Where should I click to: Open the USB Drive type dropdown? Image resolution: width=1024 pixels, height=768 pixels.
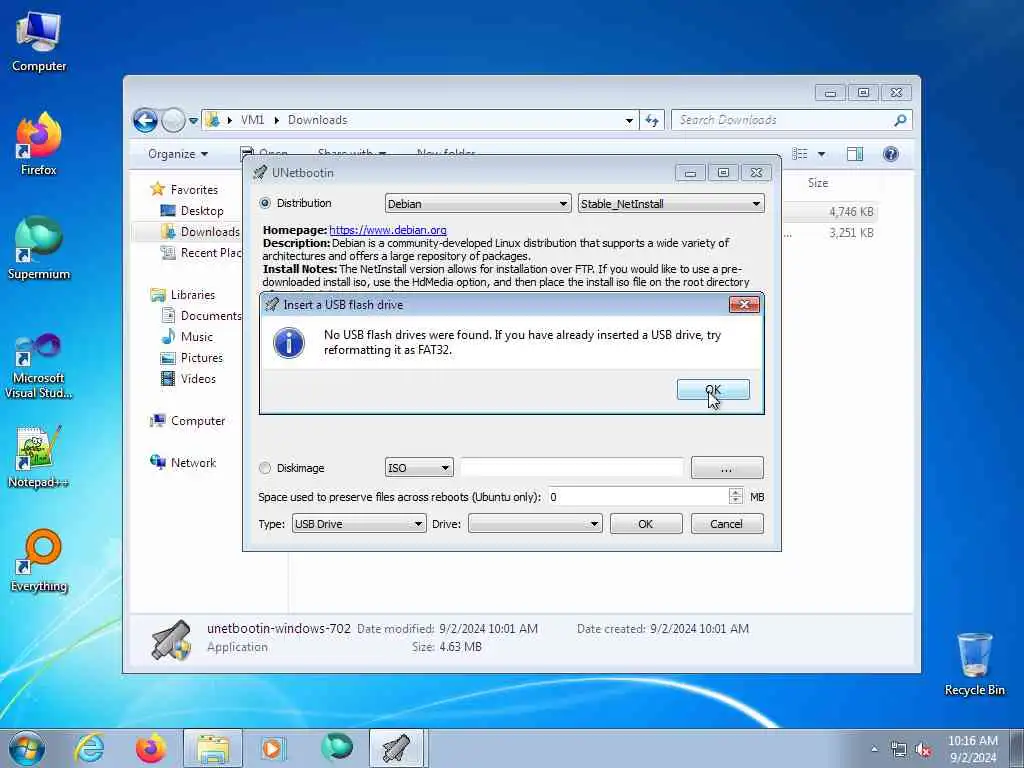coord(359,524)
